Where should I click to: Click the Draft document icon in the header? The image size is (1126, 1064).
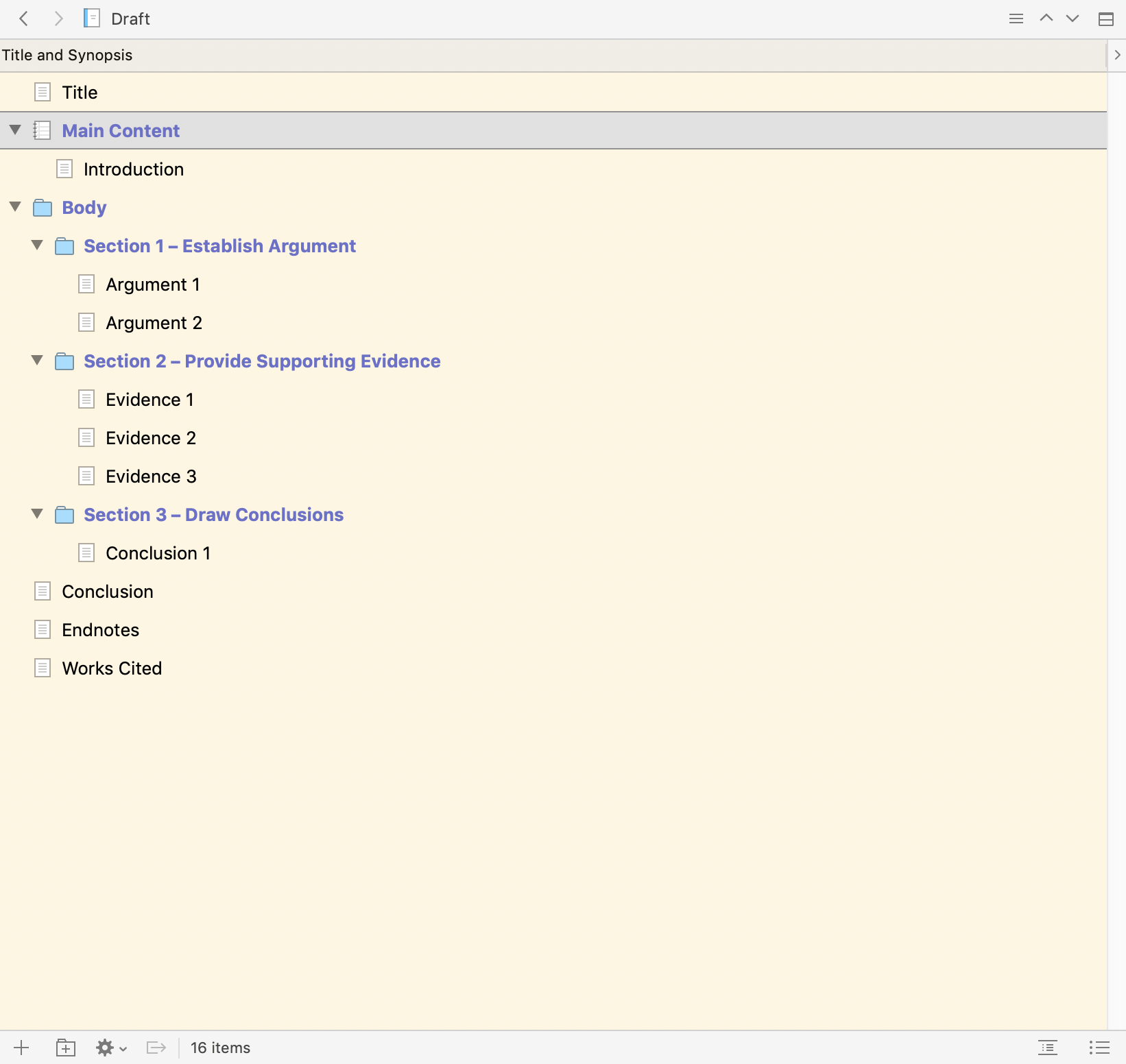pyautogui.click(x=91, y=19)
